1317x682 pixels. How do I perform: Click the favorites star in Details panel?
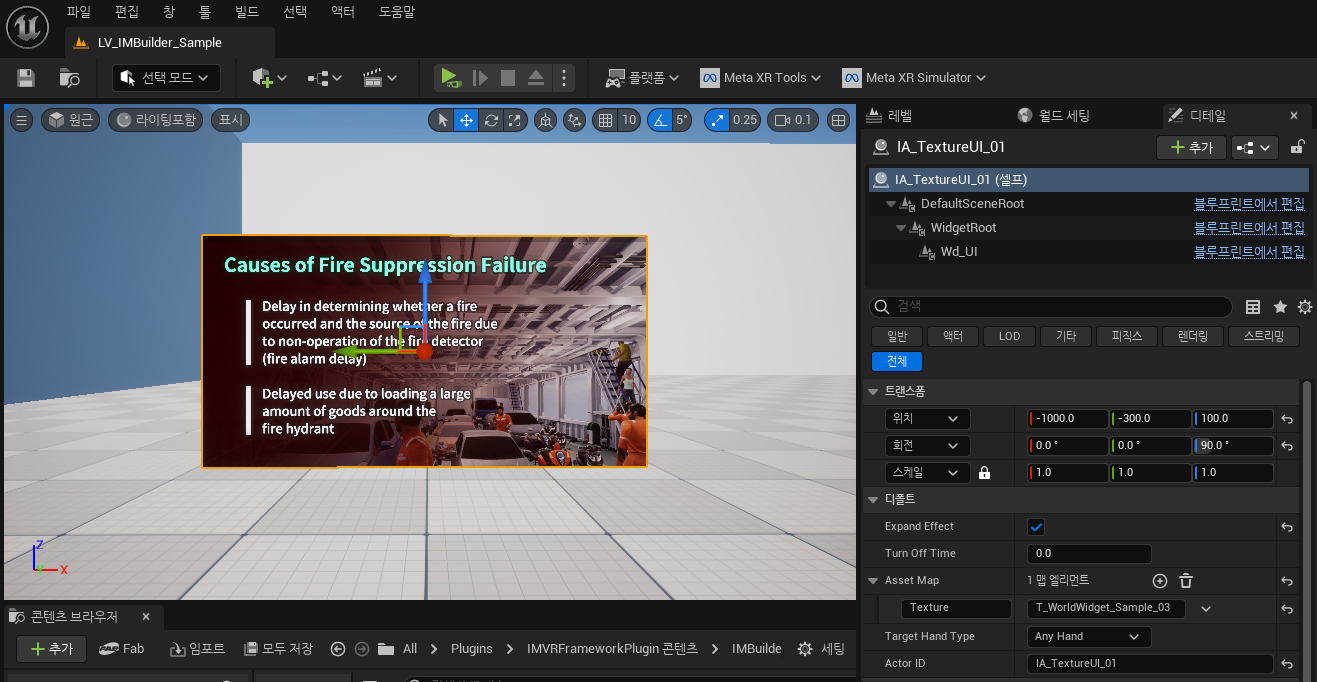1280,307
